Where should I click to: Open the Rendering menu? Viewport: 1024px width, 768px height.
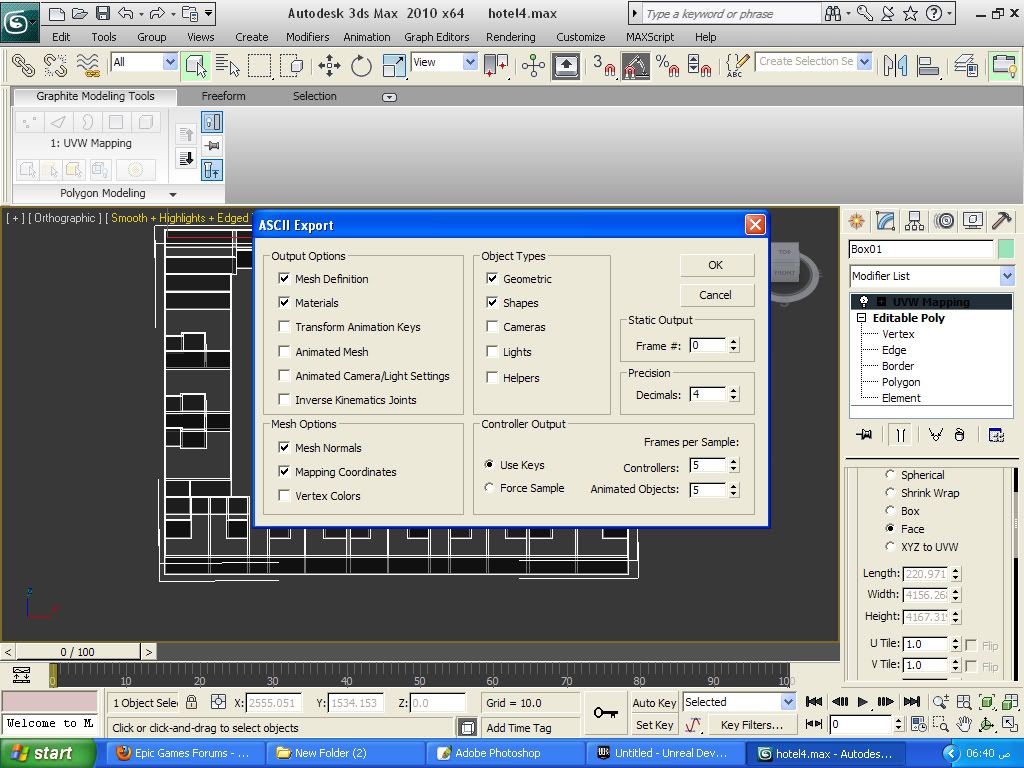point(511,37)
